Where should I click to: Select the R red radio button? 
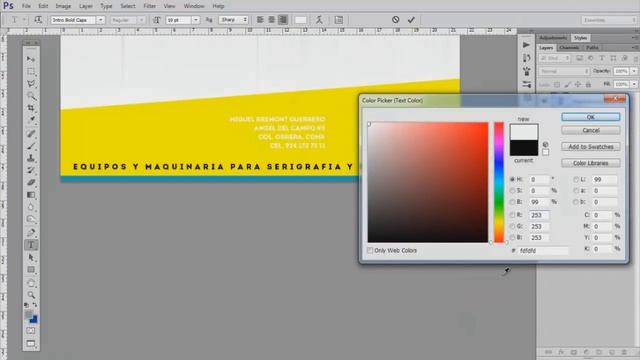pyautogui.click(x=512, y=215)
